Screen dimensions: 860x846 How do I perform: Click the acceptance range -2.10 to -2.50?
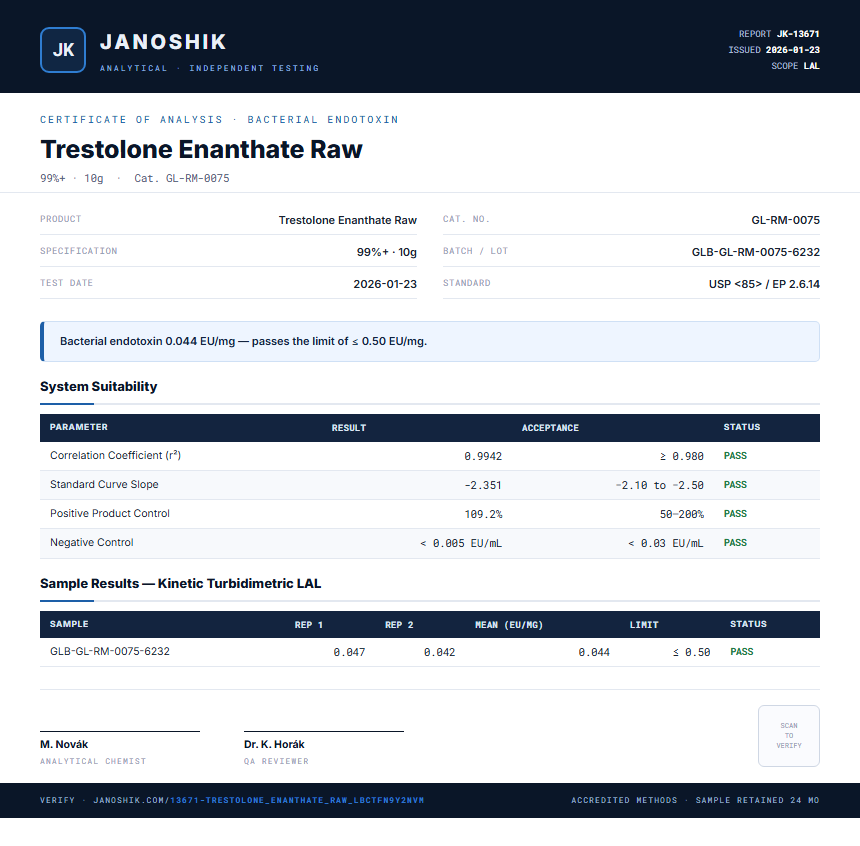pos(659,485)
